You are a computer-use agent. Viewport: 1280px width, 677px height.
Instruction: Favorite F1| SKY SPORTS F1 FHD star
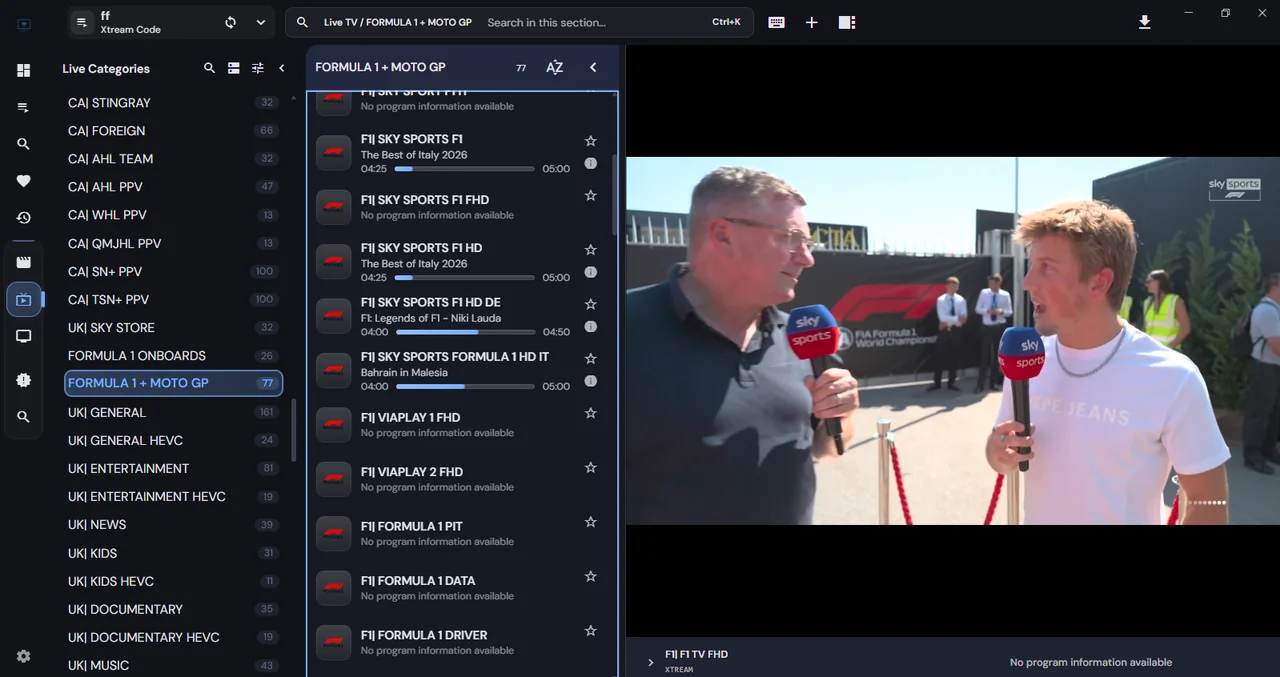(x=590, y=195)
